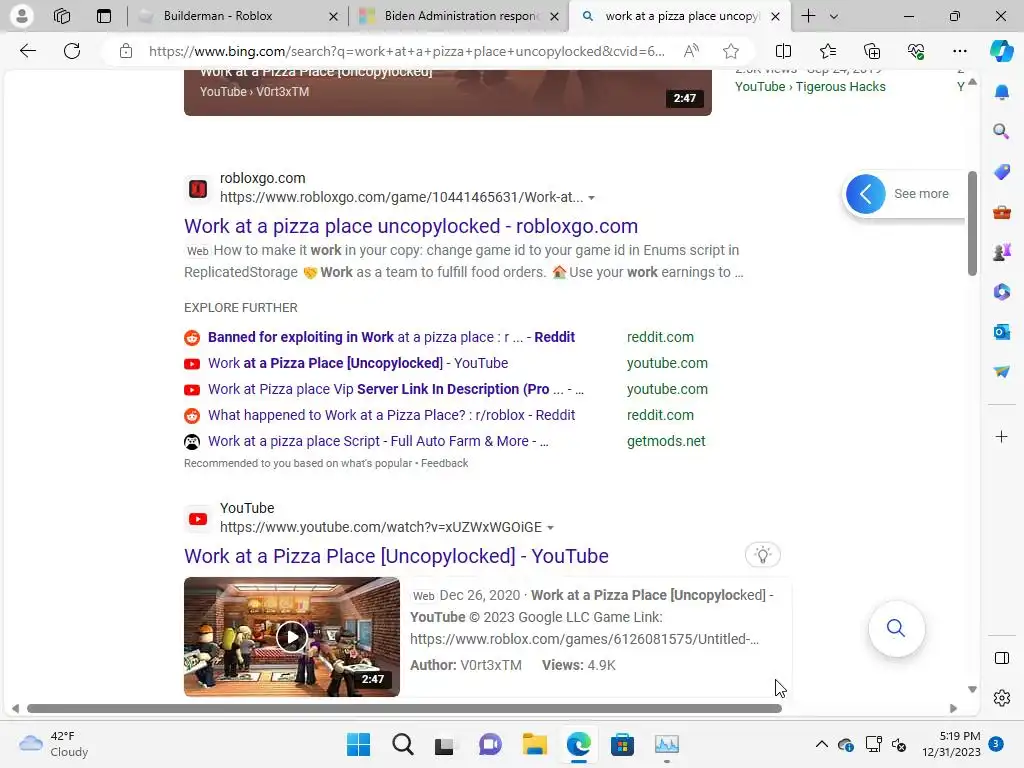Expand the YouTube URL dropdown arrow

tap(551, 528)
